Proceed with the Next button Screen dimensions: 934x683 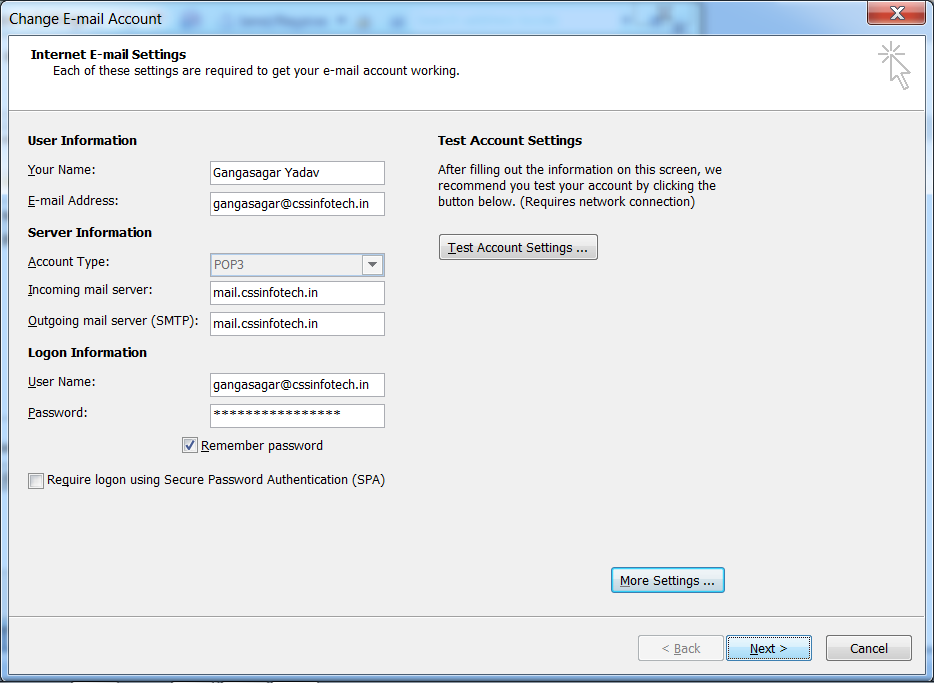768,648
